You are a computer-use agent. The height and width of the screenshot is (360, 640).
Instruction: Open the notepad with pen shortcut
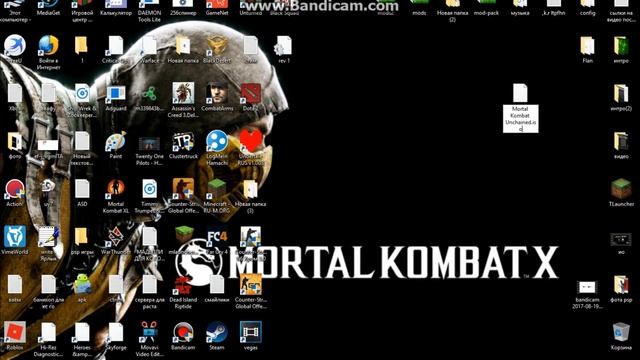click(49, 237)
